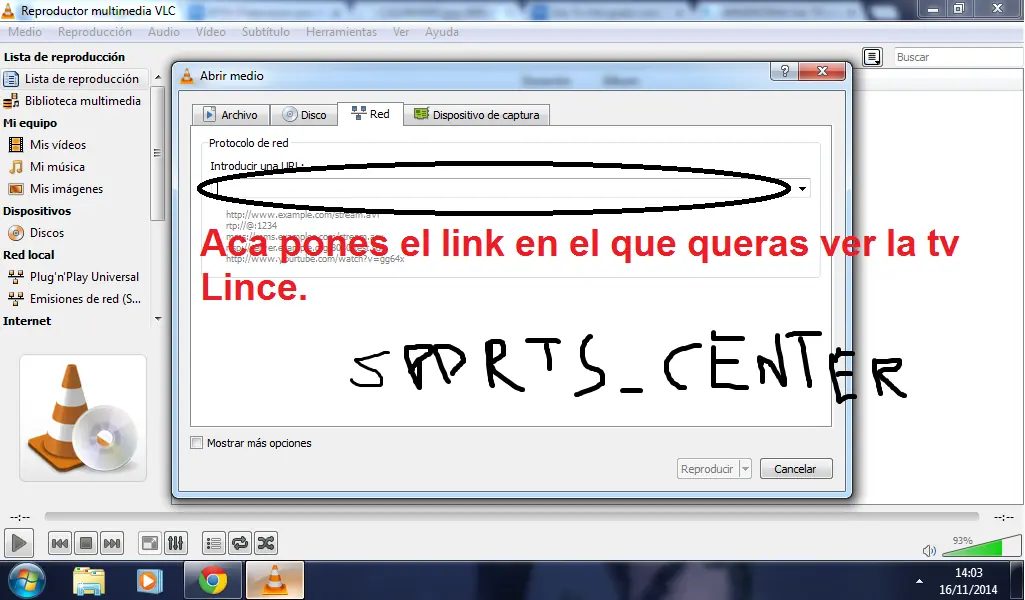Image resolution: width=1025 pixels, height=600 pixels.
Task: Click the Reproducir button
Action: coord(707,469)
